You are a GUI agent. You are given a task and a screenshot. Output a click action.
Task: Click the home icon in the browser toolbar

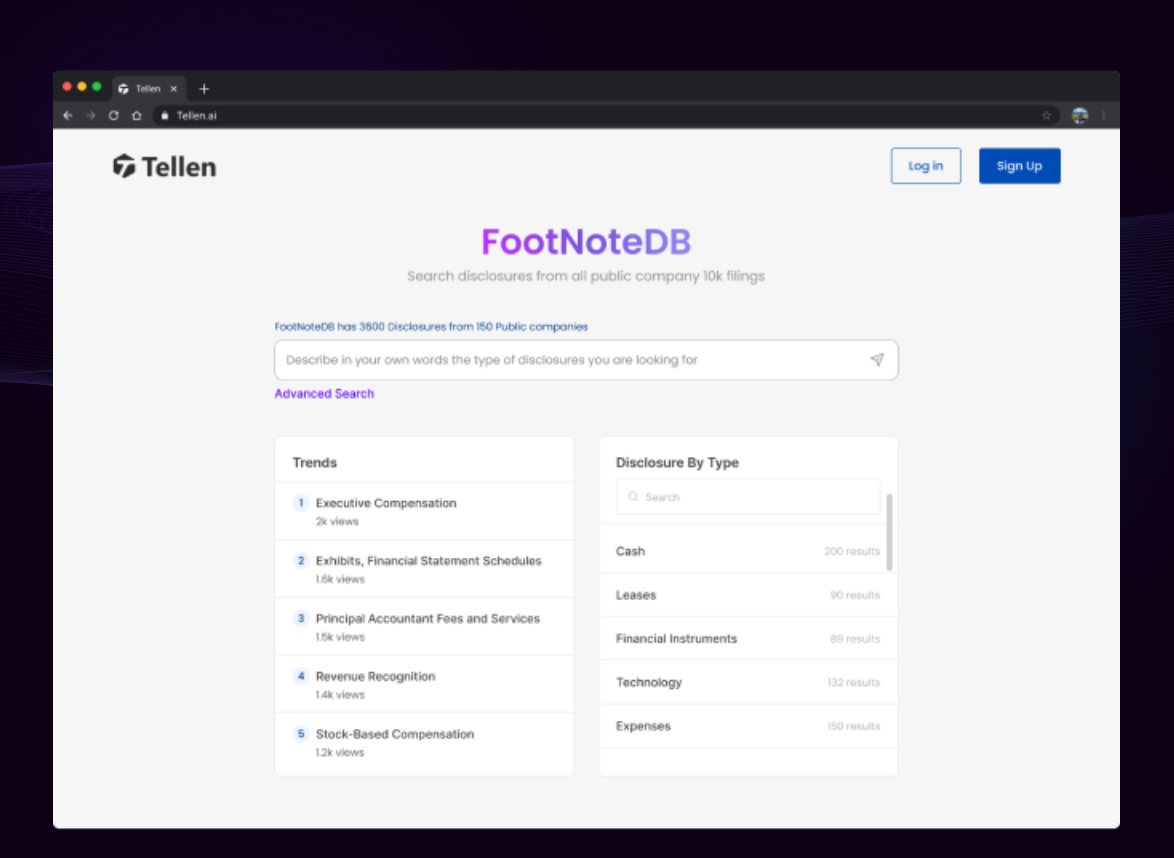coord(136,115)
